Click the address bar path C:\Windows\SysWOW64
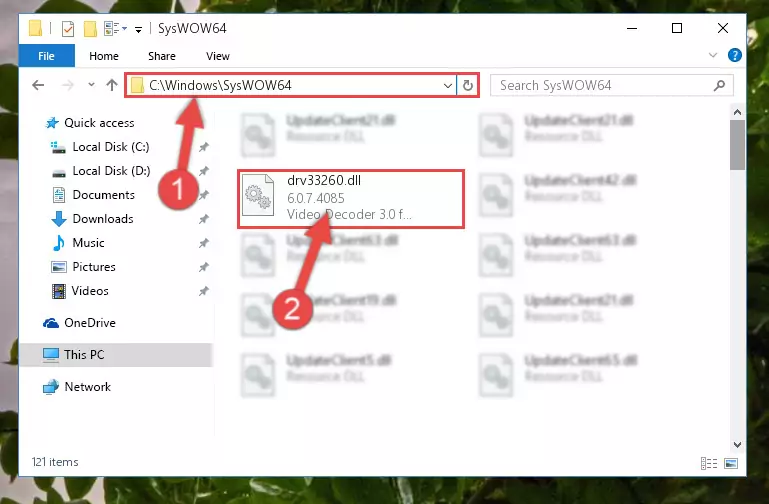The image size is (769, 504). pyautogui.click(x=220, y=85)
